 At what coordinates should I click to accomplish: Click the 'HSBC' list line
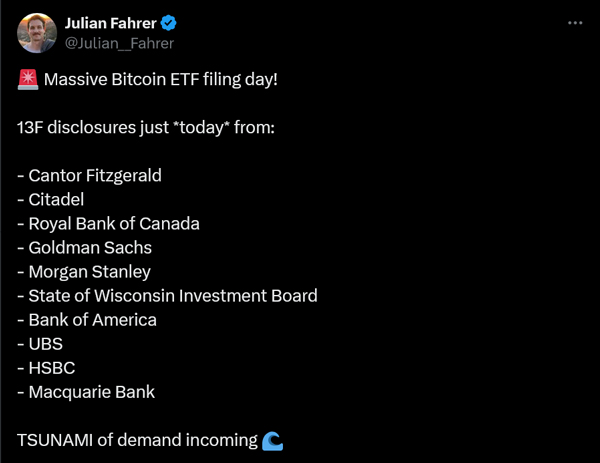[x=48, y=368]
